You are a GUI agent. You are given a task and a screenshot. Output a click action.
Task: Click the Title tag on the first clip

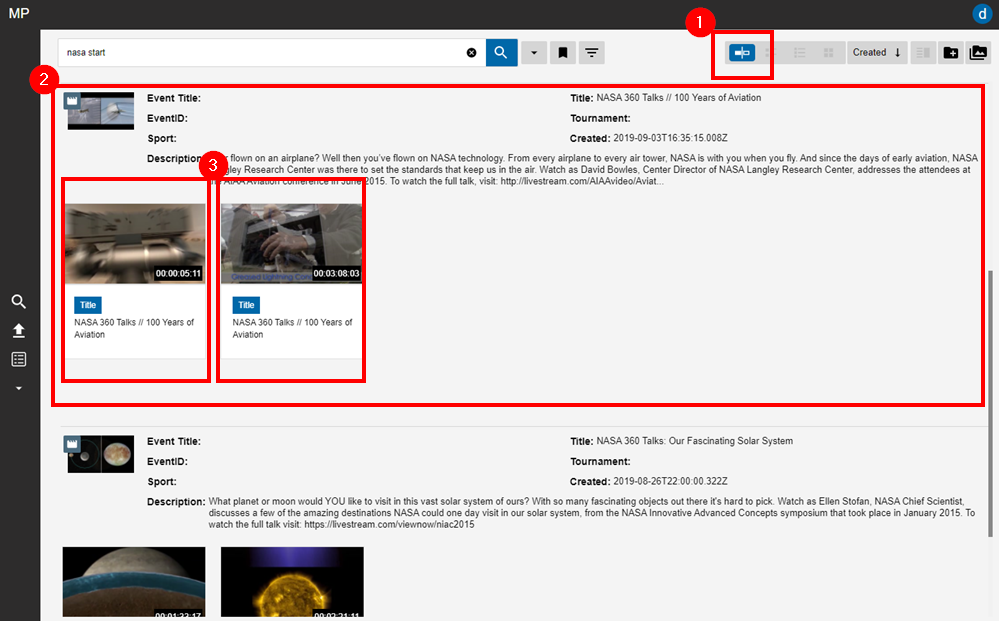click(x=88, y=305)
